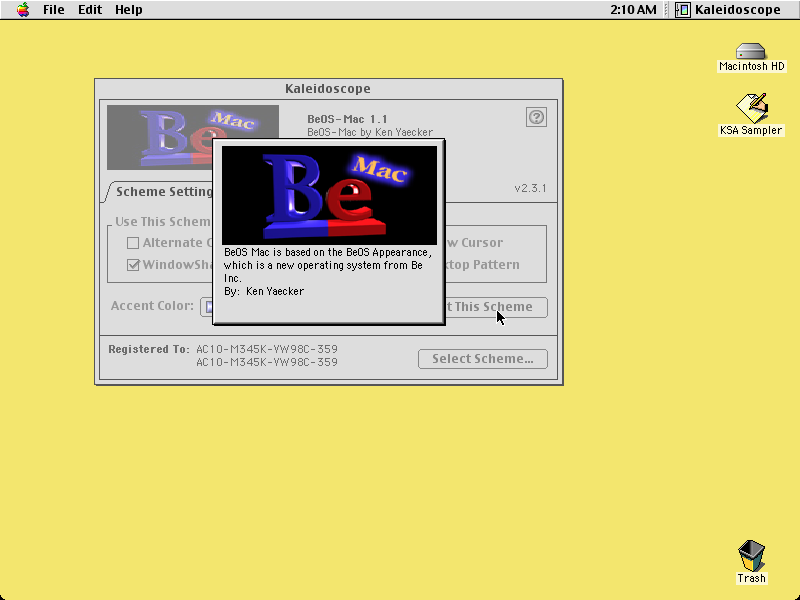The width and height of the screenshot is (800, 600).
Task: Click the help question mark button
Action: point(536,117)
